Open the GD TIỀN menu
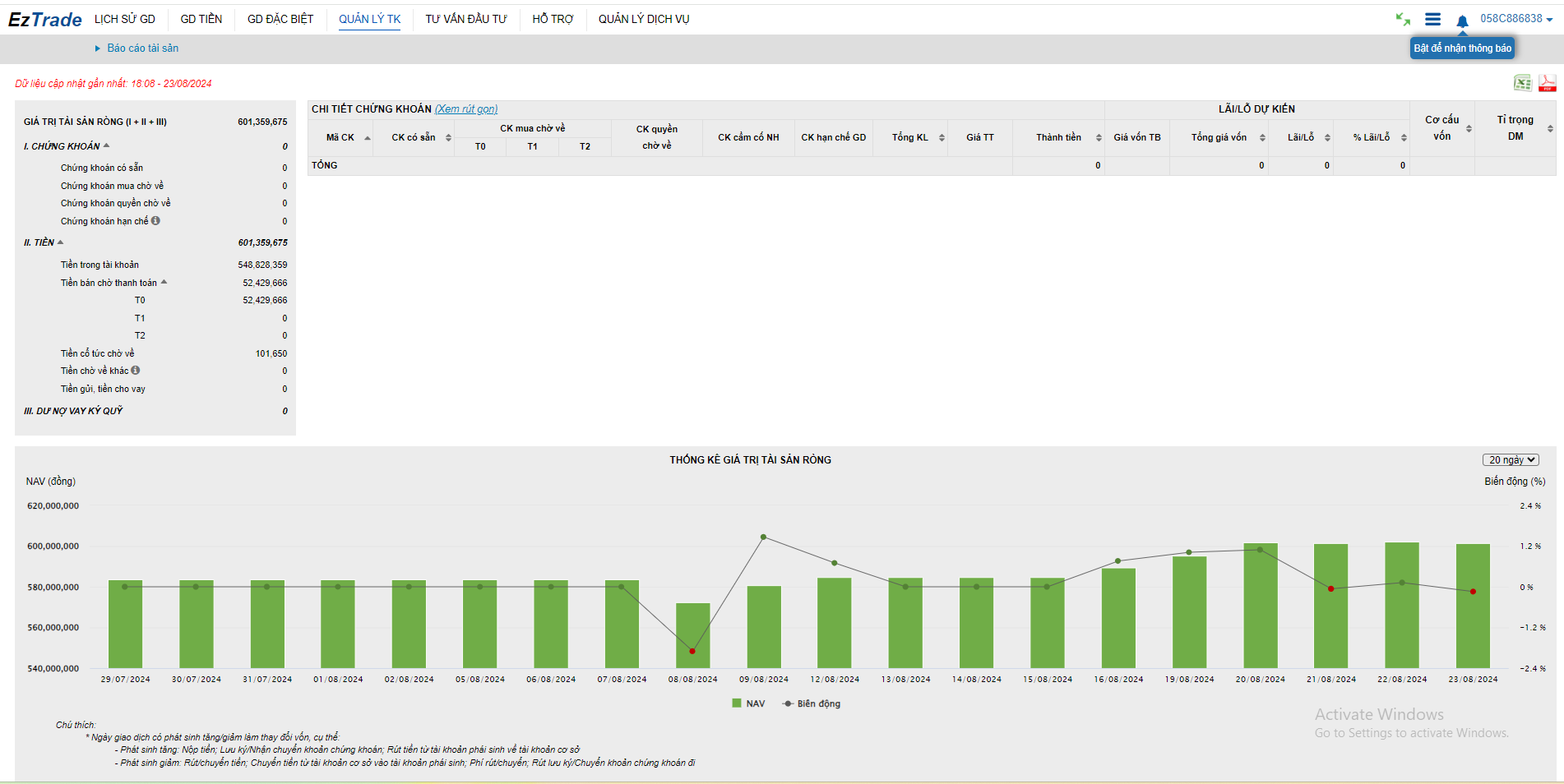The height and width of the screenshot is (784, 1564). pos(201,19)
